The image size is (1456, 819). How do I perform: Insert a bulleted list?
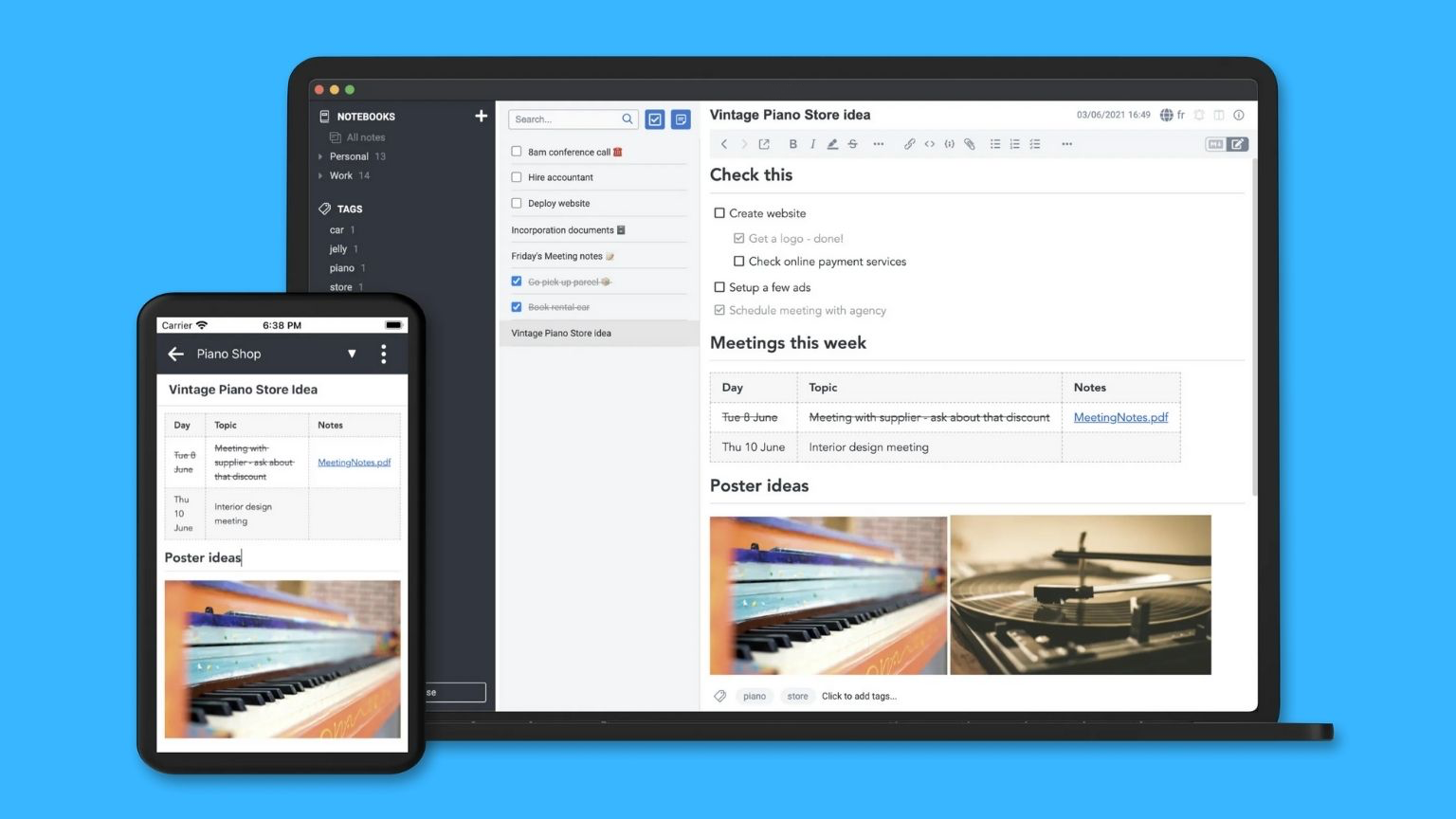tap(995, 144)
